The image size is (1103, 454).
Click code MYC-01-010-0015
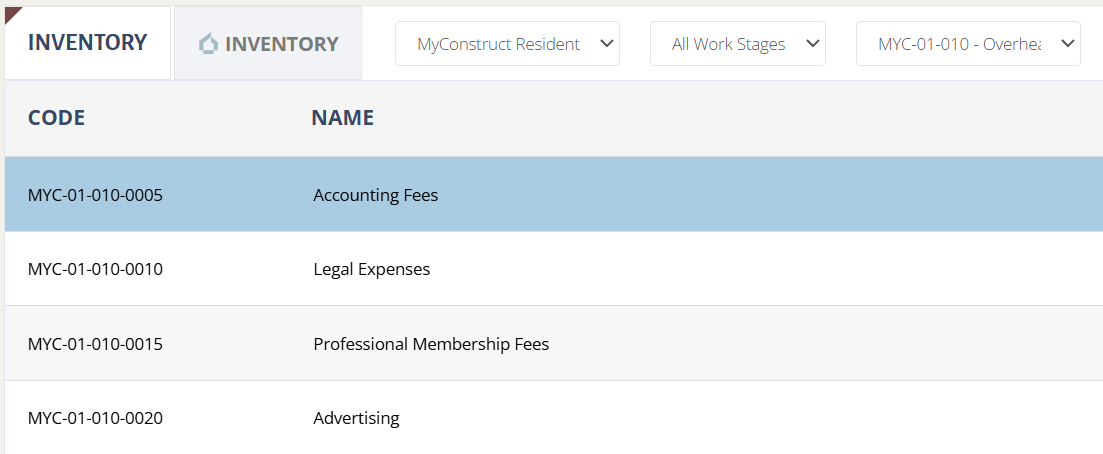95,344
